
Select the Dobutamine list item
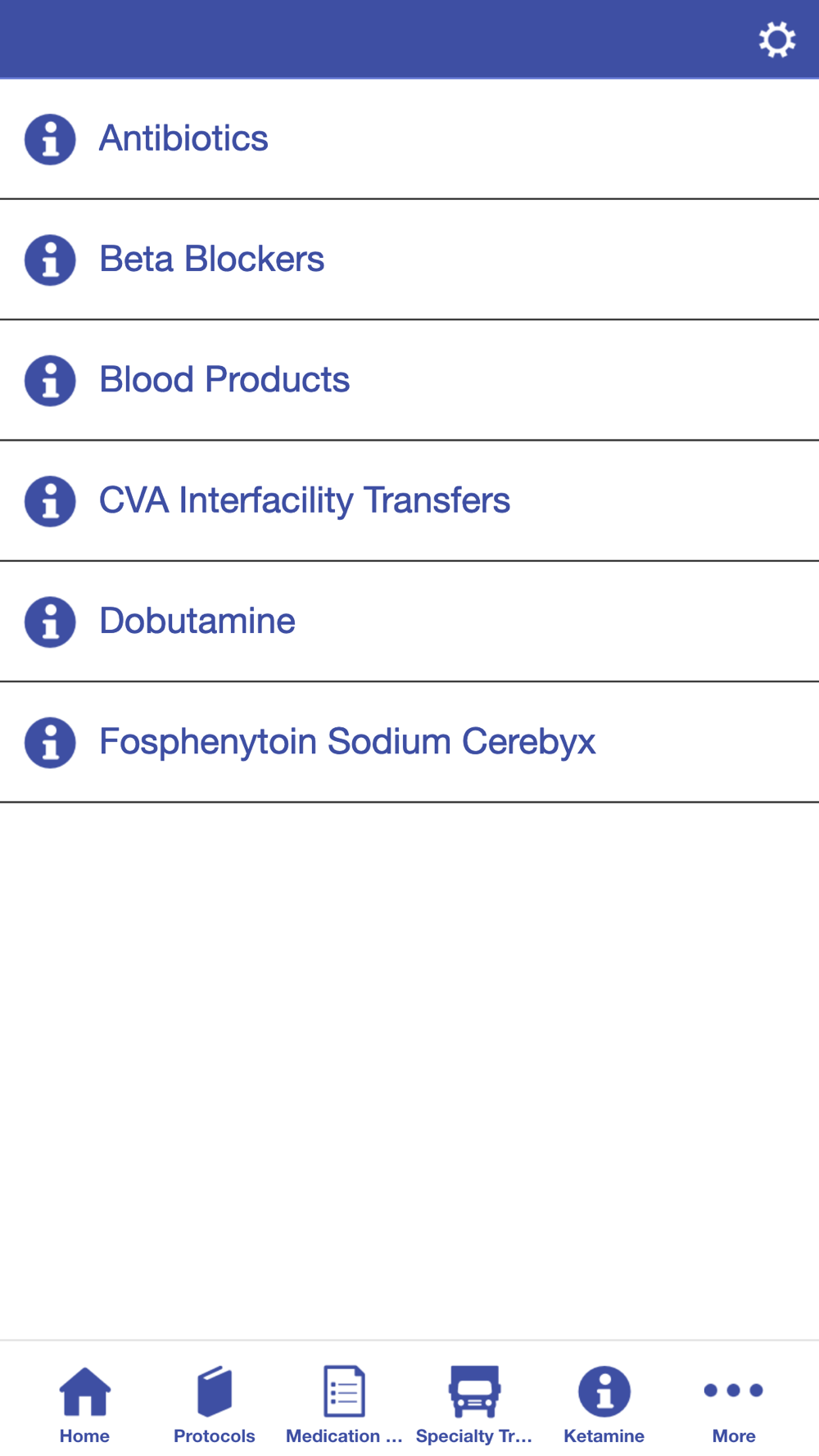[197, 621]
